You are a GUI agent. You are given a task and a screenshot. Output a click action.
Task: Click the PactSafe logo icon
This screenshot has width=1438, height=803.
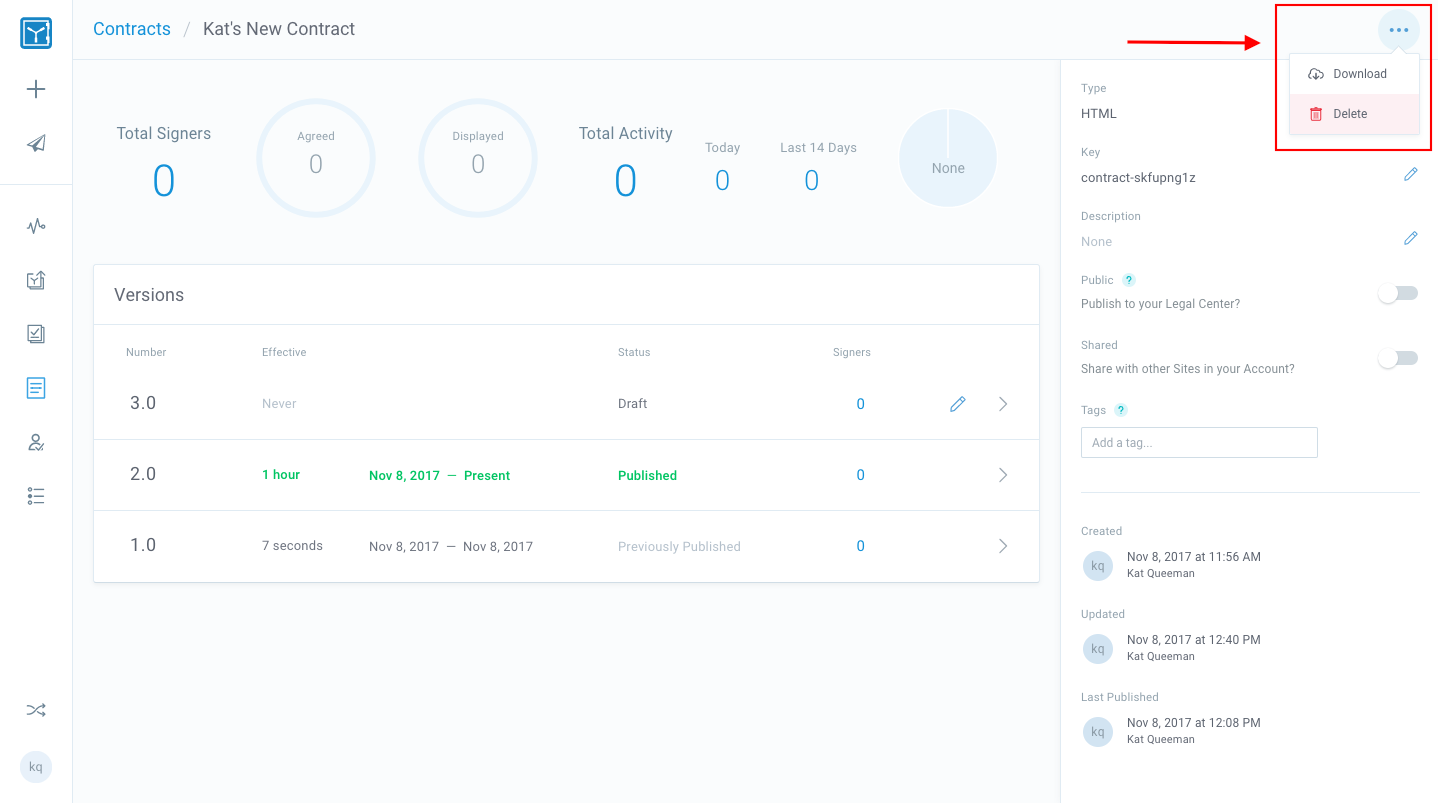coord(36,34)
